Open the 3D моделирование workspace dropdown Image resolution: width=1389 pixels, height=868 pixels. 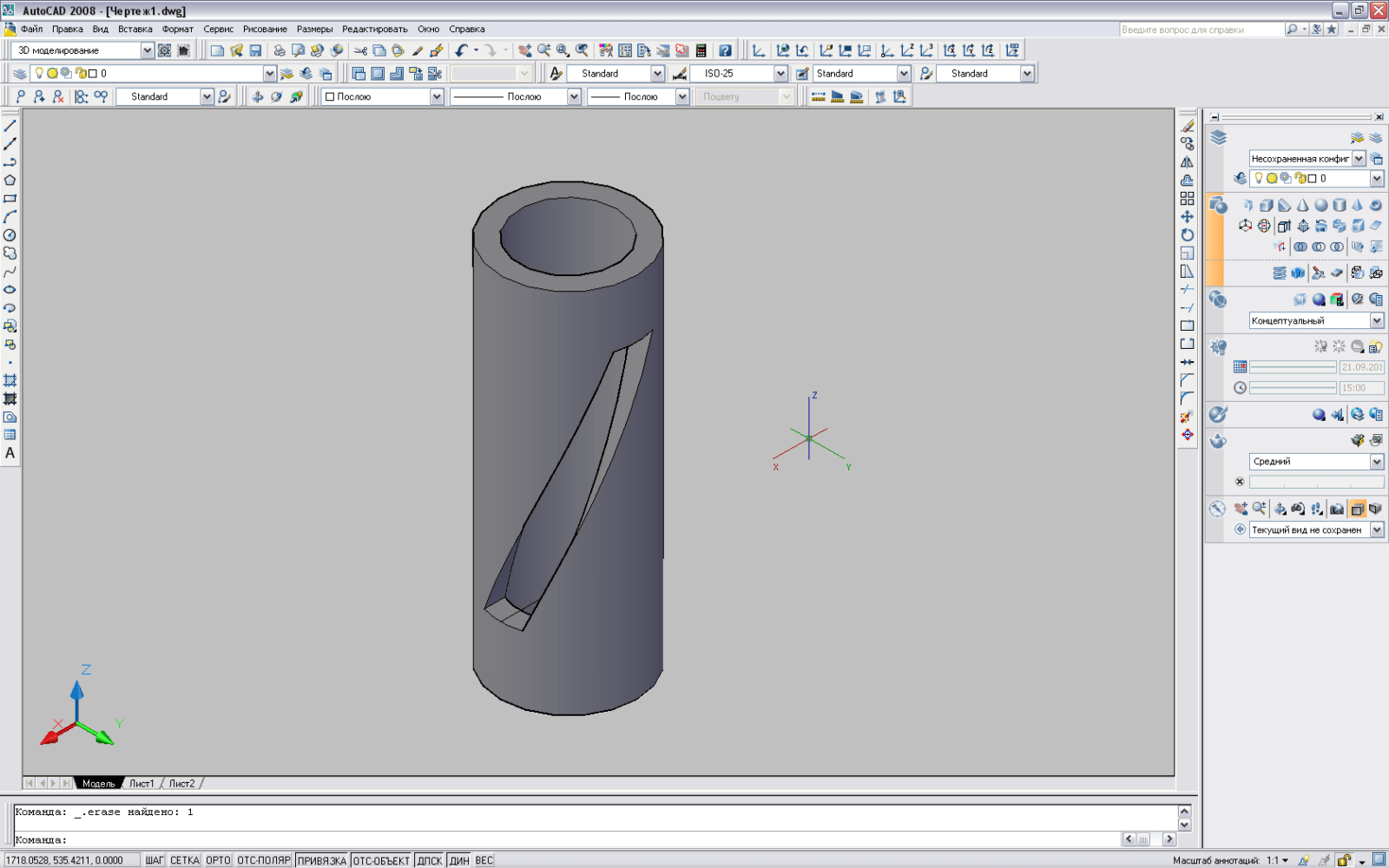click(147, 50)
